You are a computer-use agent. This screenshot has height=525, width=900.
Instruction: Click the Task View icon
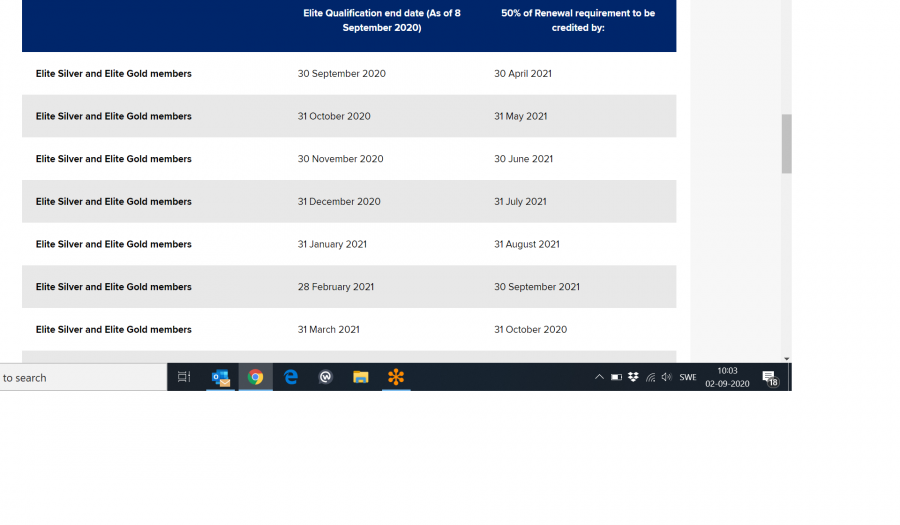coord(184,377)
